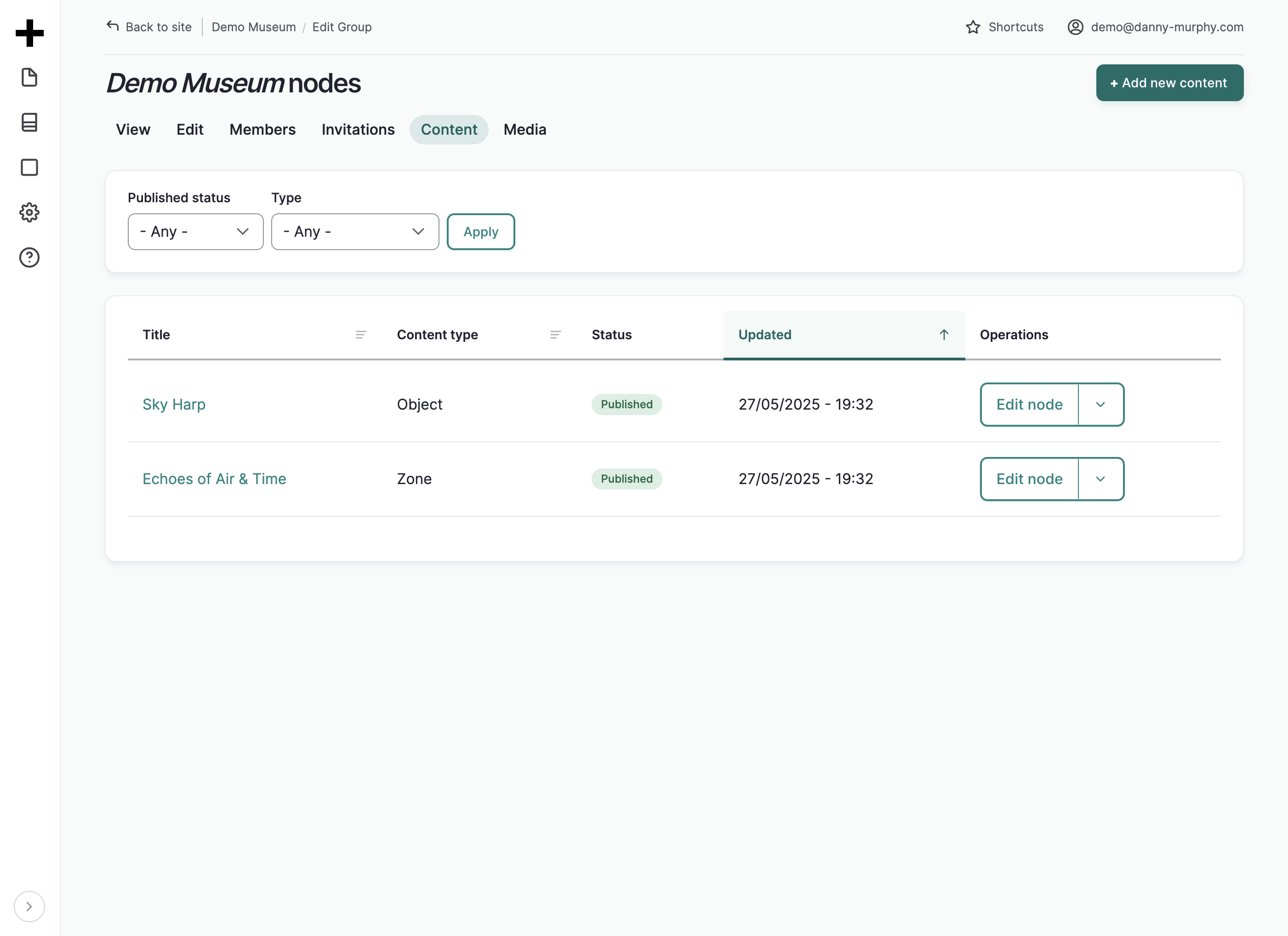Open the help question mark icon

(29, 257)
